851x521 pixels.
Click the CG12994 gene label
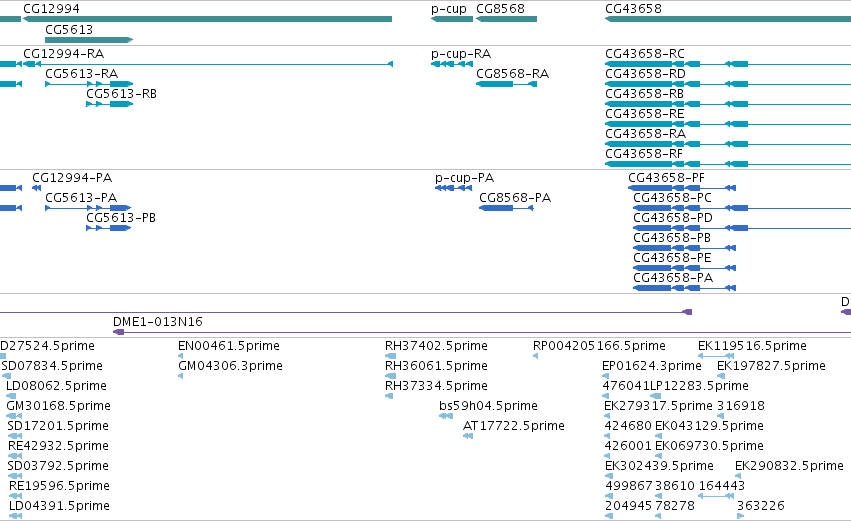51,9
